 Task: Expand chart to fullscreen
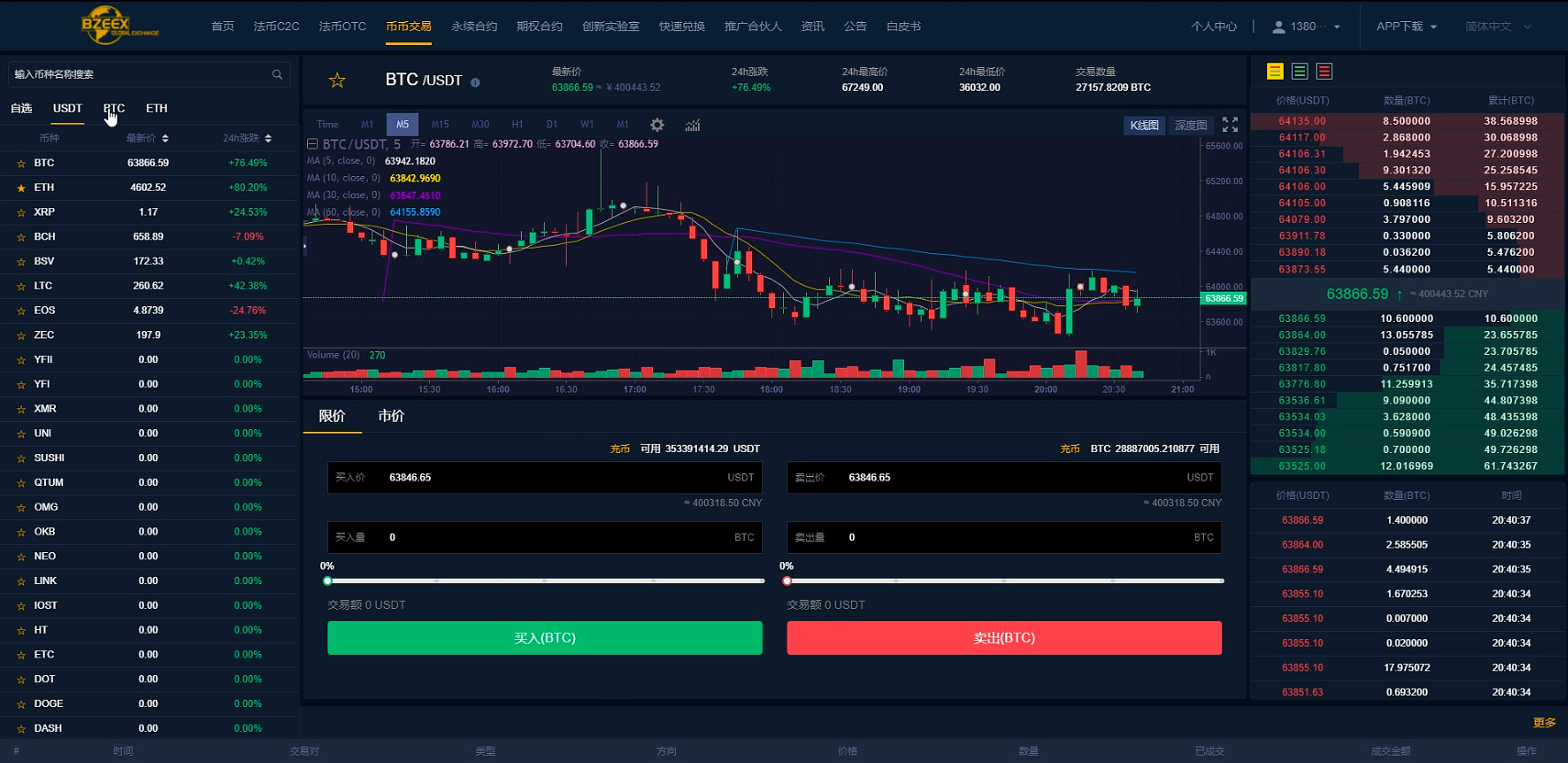(x=1231, y=125)
